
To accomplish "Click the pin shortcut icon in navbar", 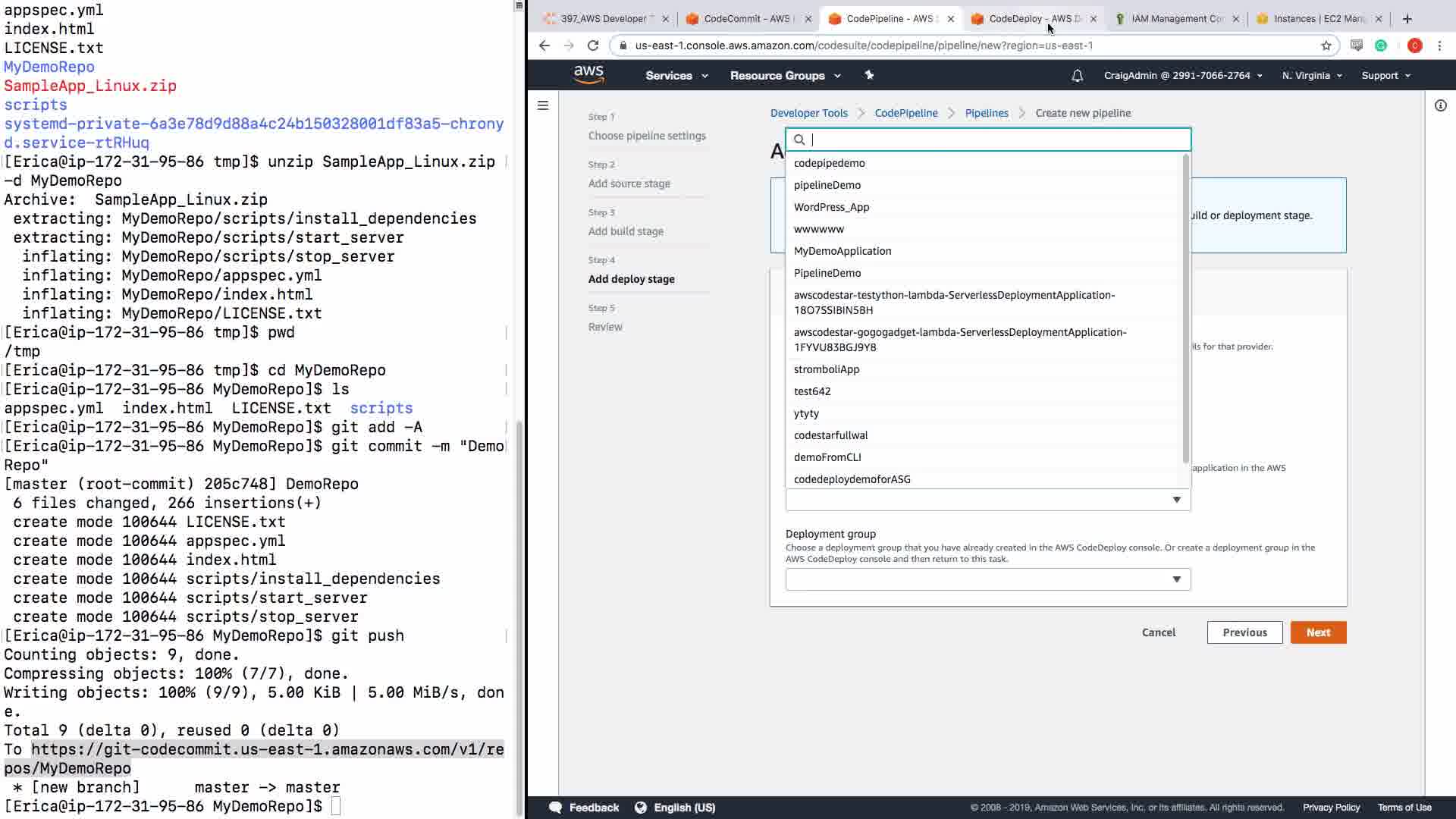I will coord(869,75).
